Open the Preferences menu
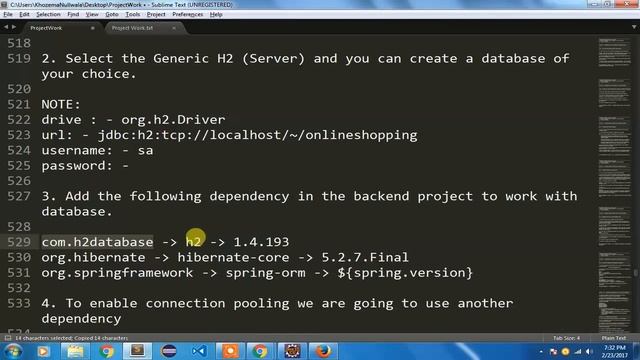Viewport: 640px width, 360px height. (x=187, y=14)
